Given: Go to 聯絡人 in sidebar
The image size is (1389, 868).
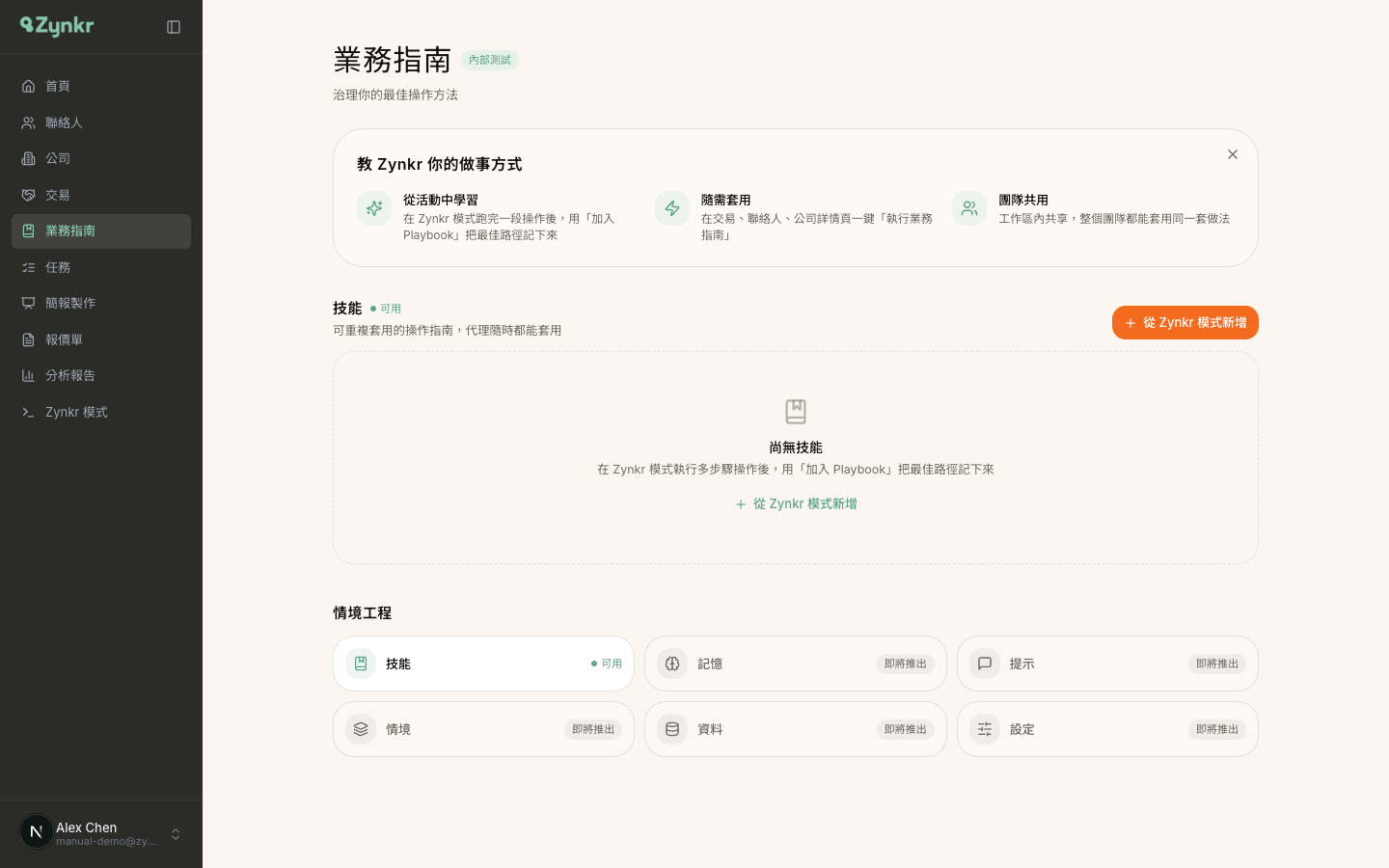Looking at the screenshot, I should click(101, 122).
